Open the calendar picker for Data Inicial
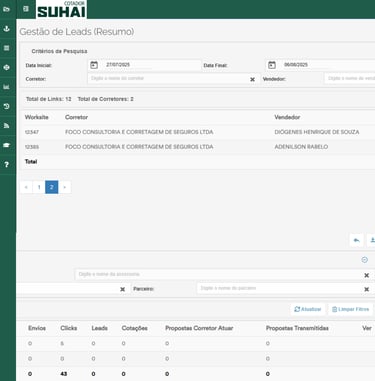 94,65
